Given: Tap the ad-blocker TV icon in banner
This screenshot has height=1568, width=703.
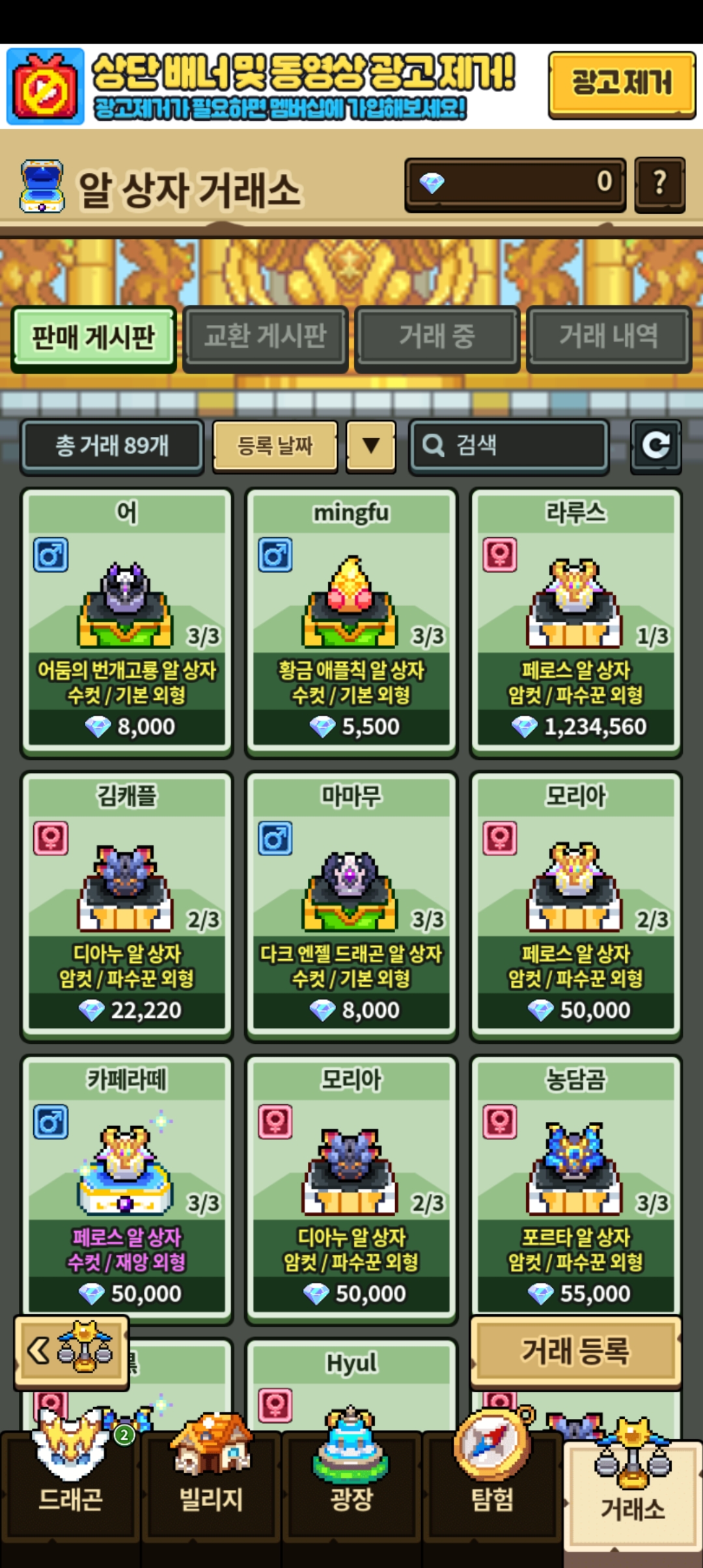Looking at the screenshot, I should coord(46,87).
